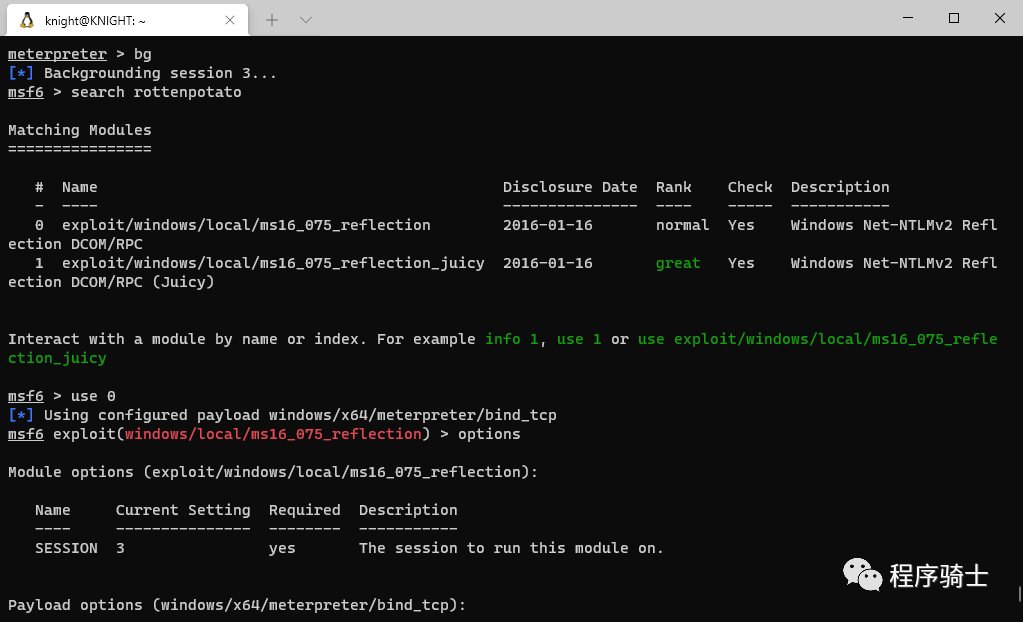Click 'yes' in the Required column
The height and width of the screenshot is (622, 1023).
point(282,548)
